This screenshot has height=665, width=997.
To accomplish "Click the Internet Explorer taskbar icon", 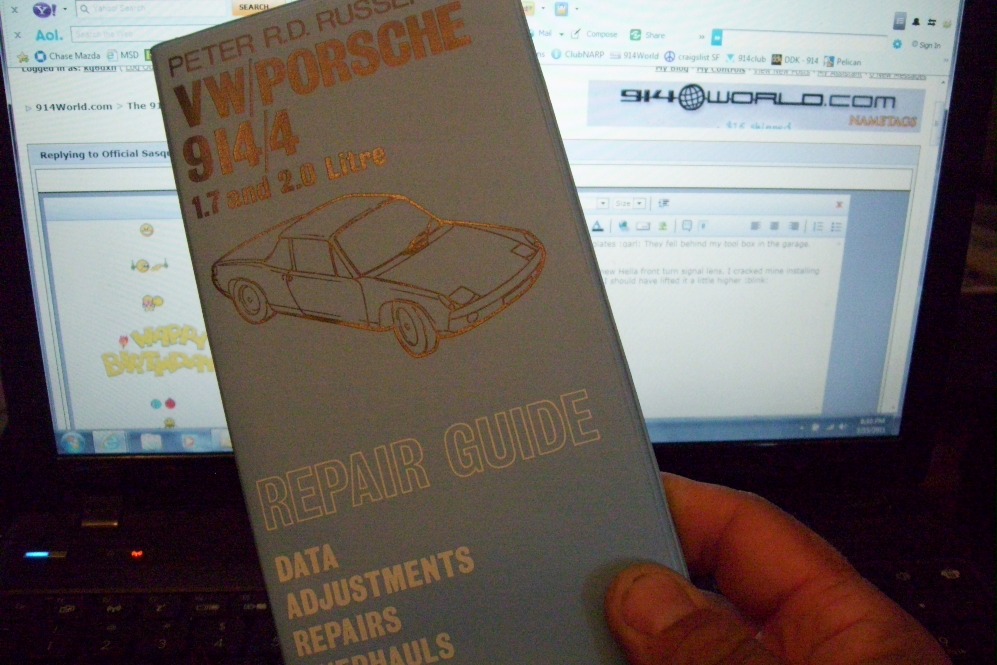I will tap(111, 442).
